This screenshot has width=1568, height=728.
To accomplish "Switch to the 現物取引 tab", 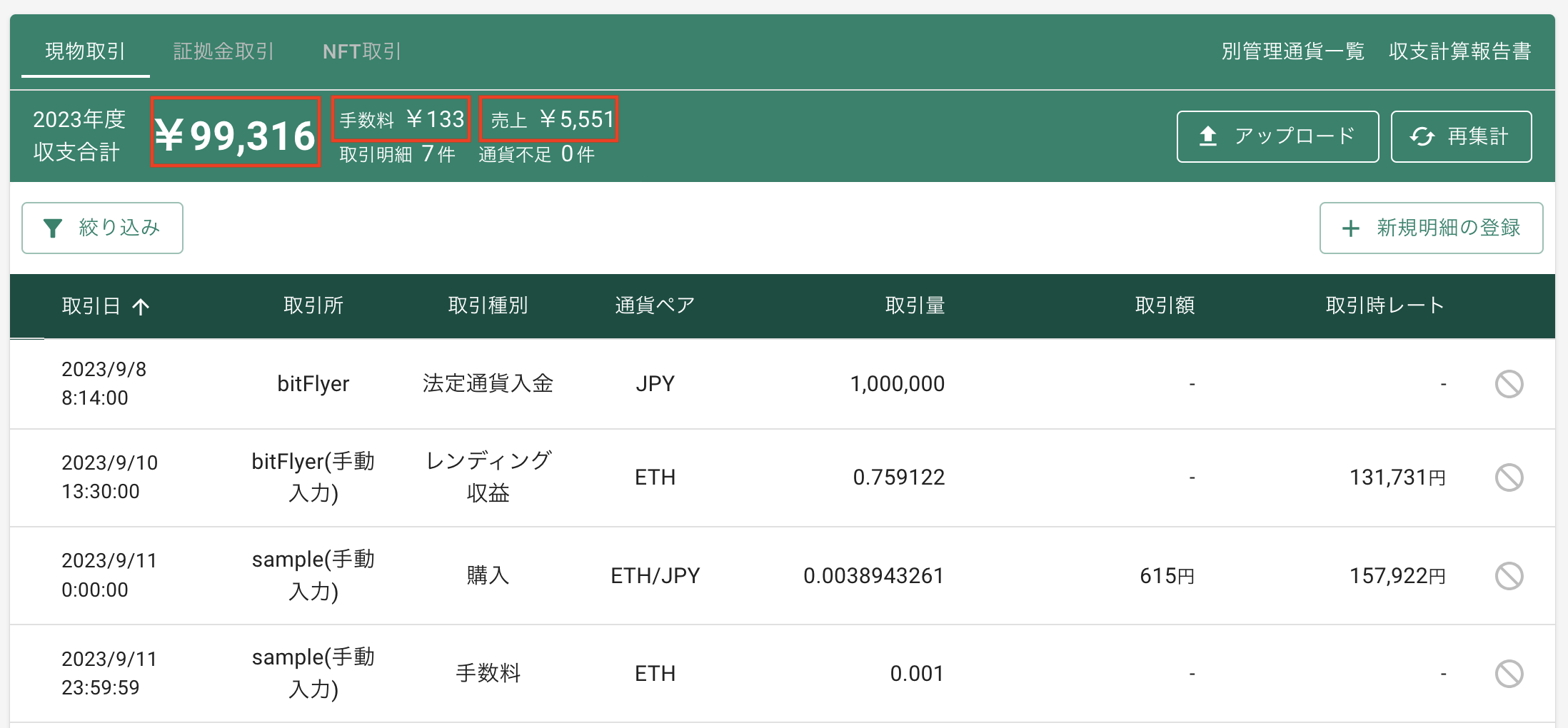I will click(x=85, y=51).
